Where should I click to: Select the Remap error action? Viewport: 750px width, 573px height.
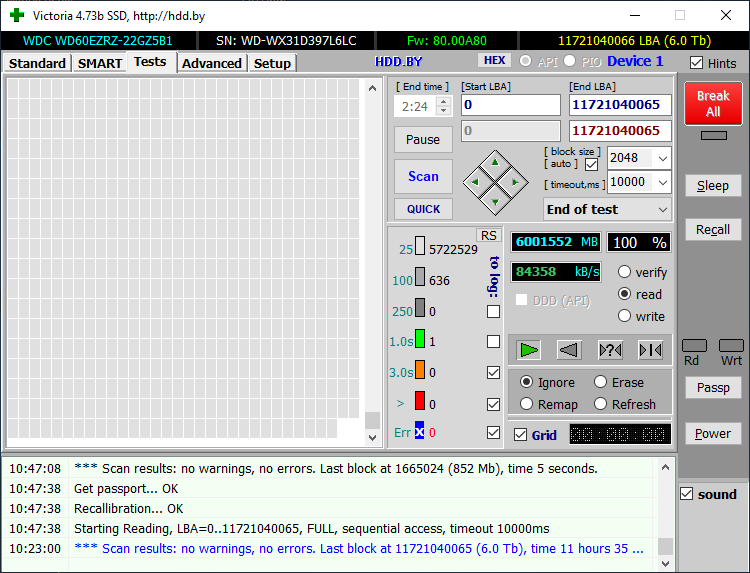(527, 404)
